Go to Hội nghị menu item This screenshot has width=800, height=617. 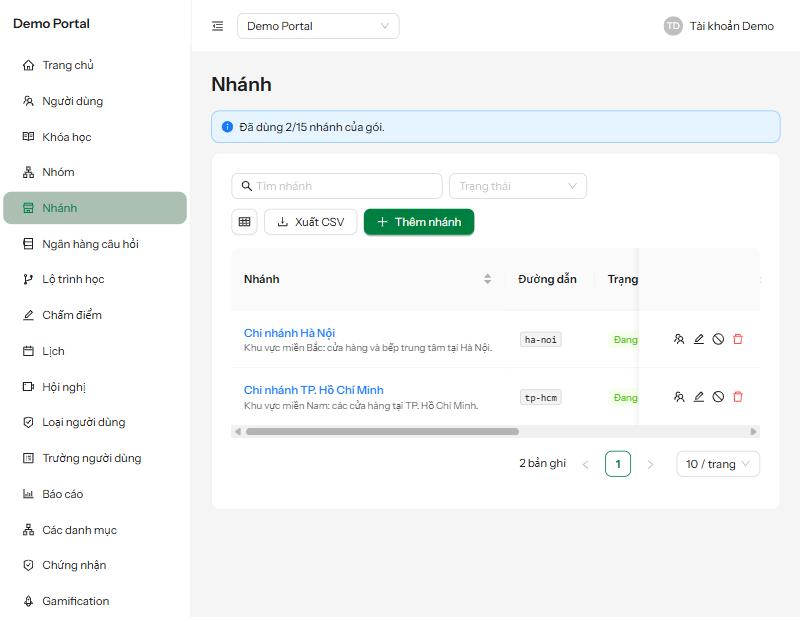click(95, 387)
